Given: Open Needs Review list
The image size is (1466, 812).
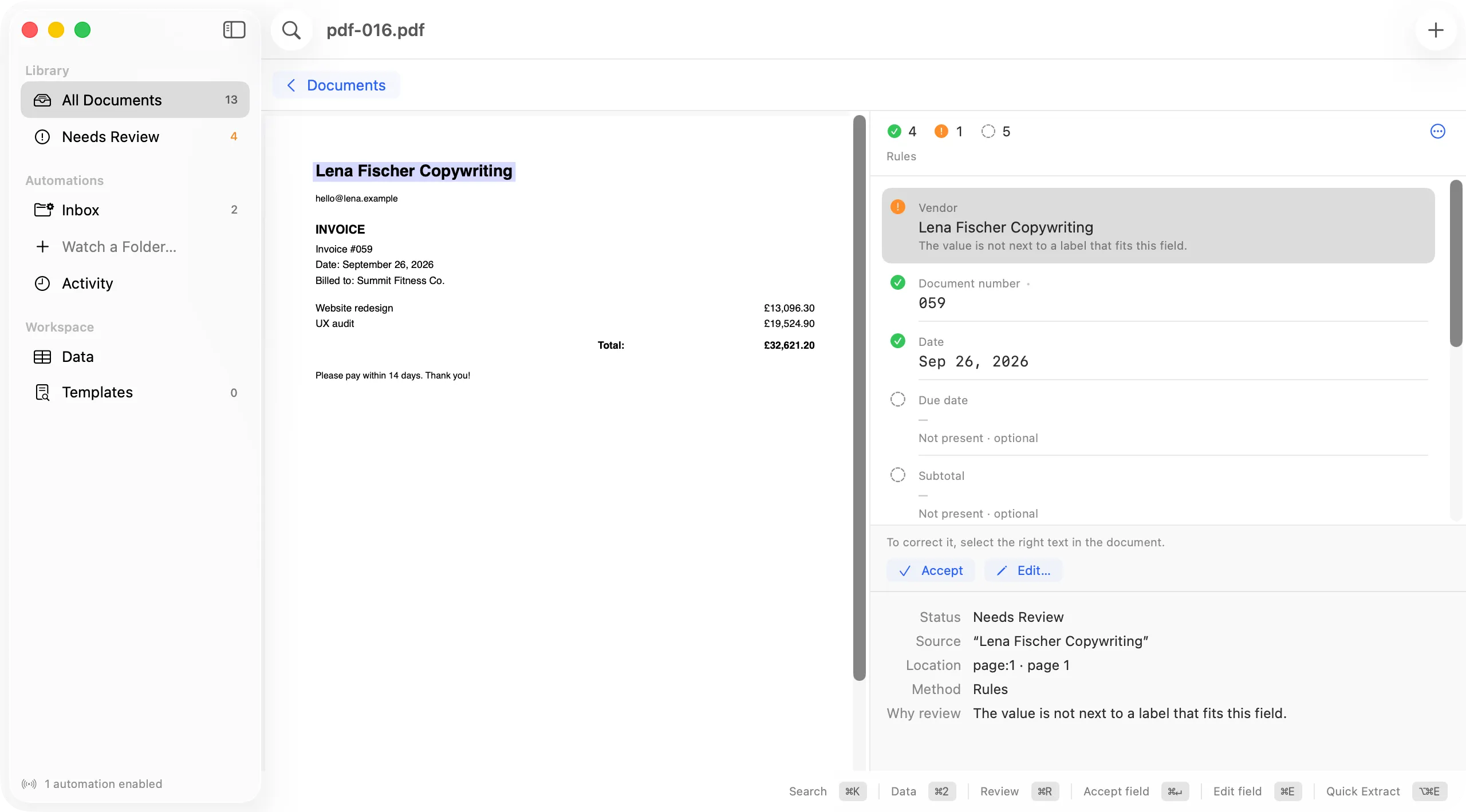Looking at the screenshot, I should (x=135, y=136).
